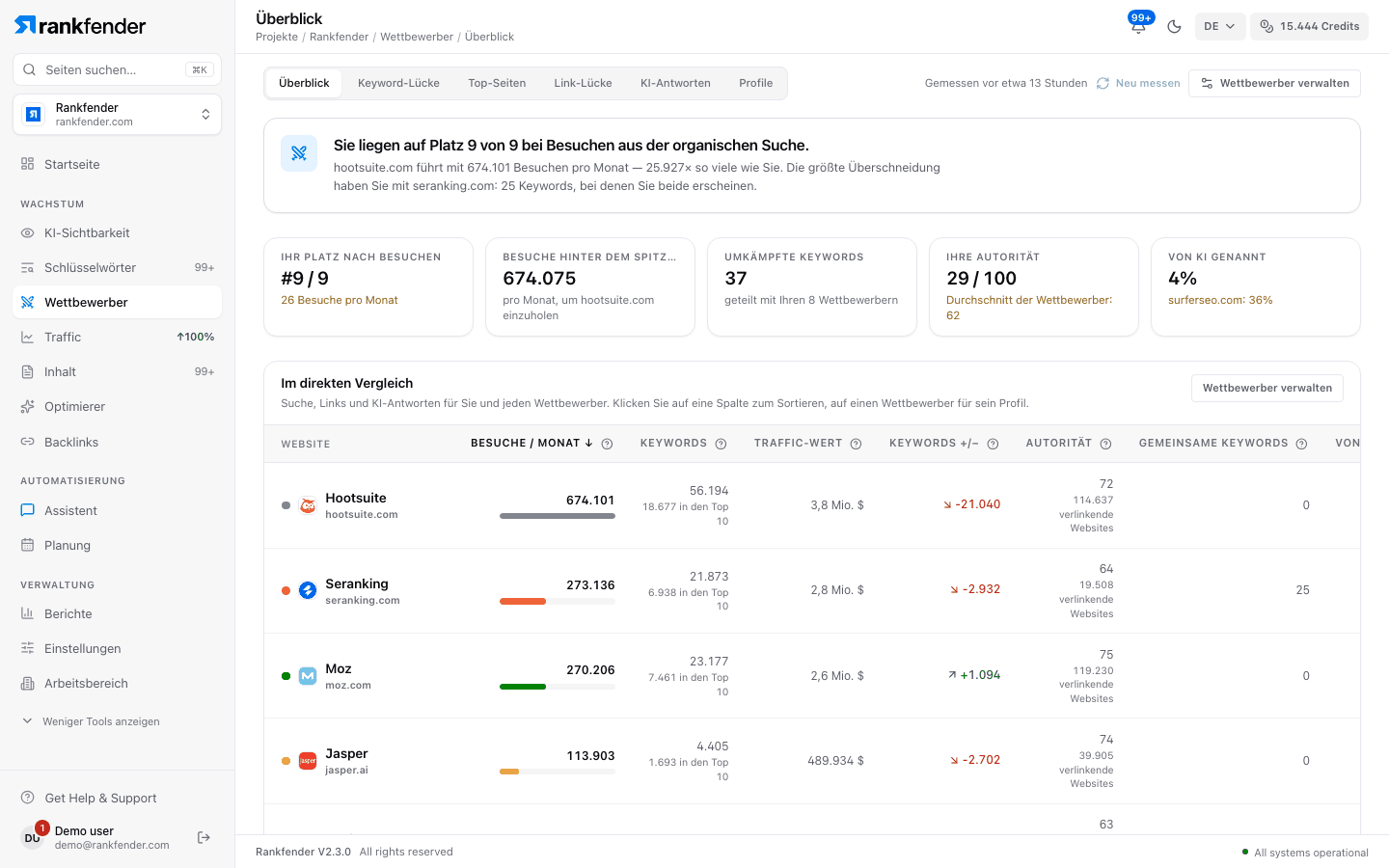This screenshot has height=868, width=1389.
Task: Open the DE language dropdown
Action: pyautogui.click(x=1219, y=26)
